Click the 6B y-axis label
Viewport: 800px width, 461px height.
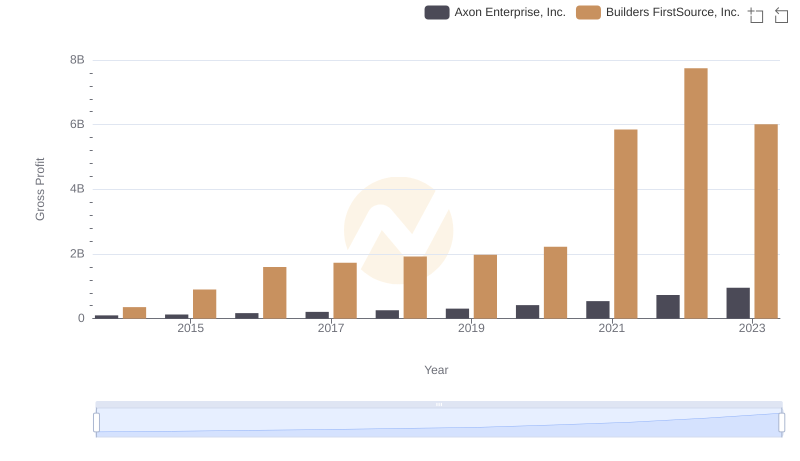(x=77, y=124)
